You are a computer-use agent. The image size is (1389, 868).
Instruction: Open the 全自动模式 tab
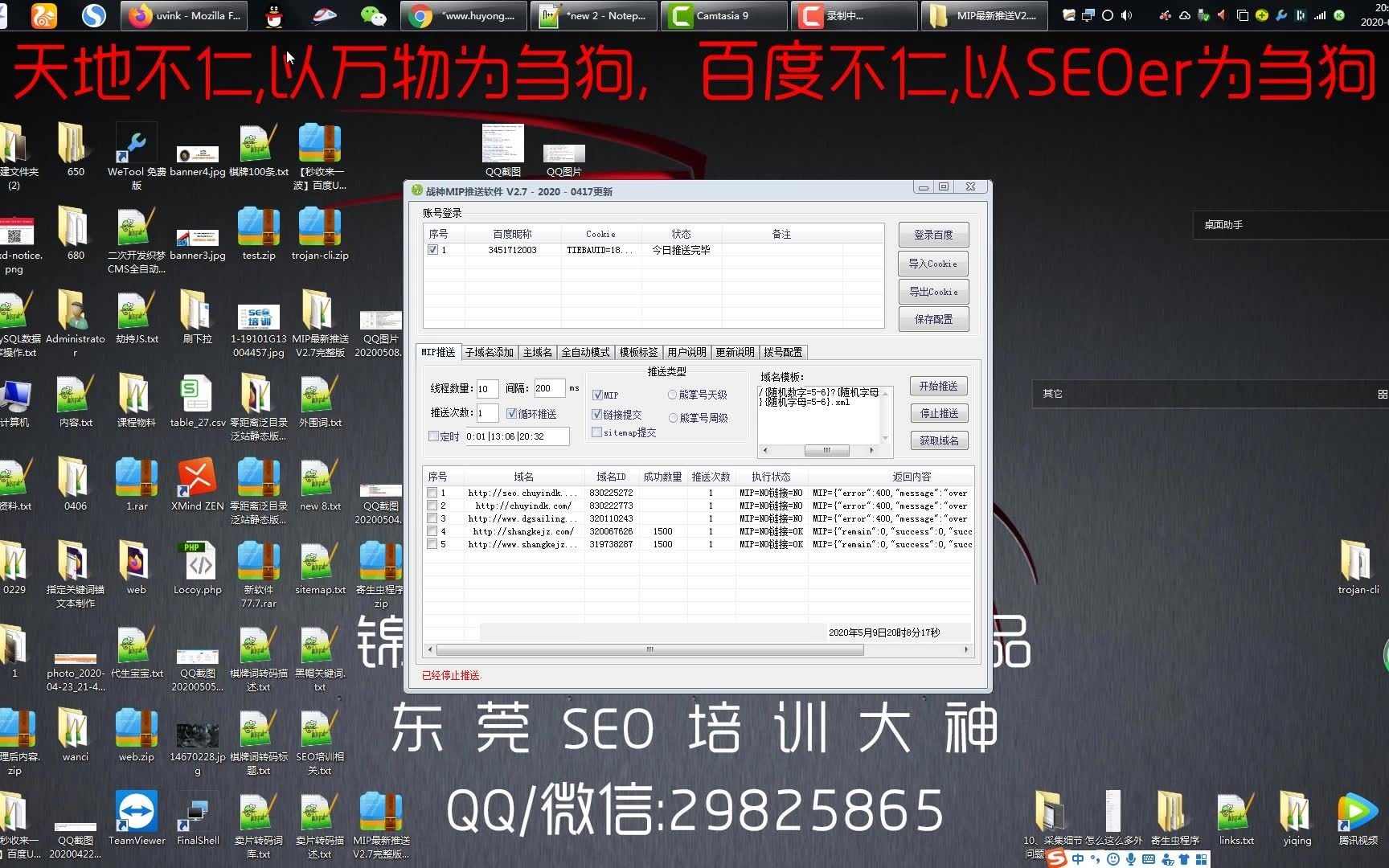click(585, 352)
